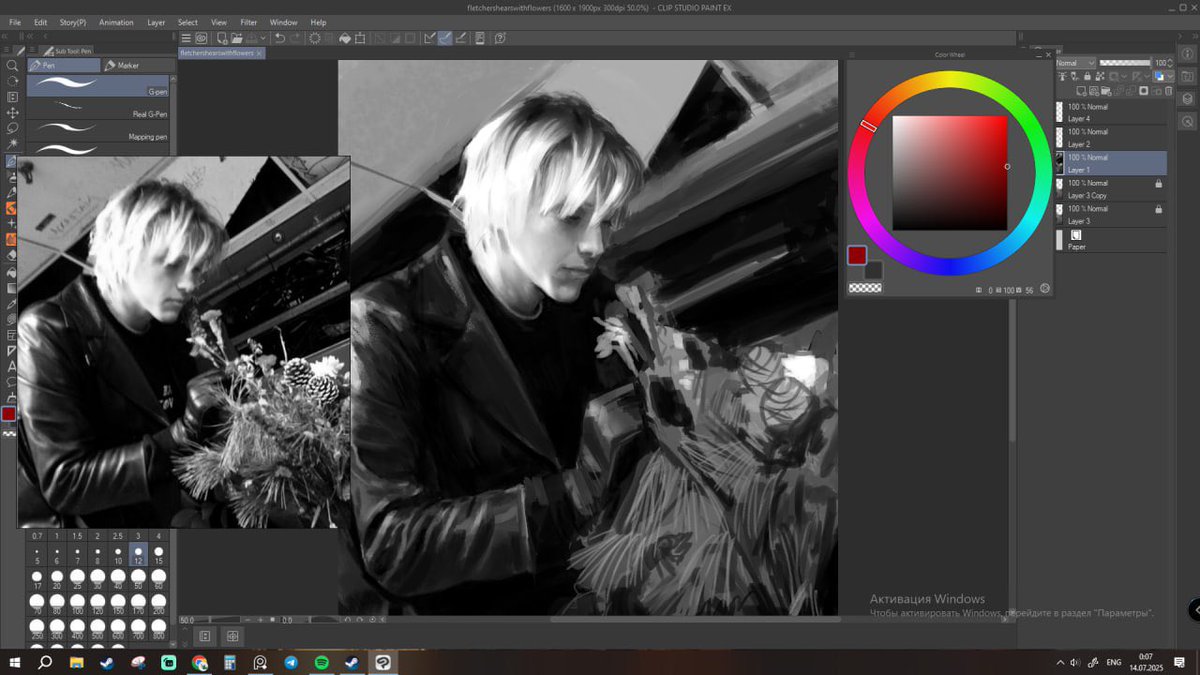Create new layer folder icon
Screen dimensions: 1200x675
pos(1105,90)
